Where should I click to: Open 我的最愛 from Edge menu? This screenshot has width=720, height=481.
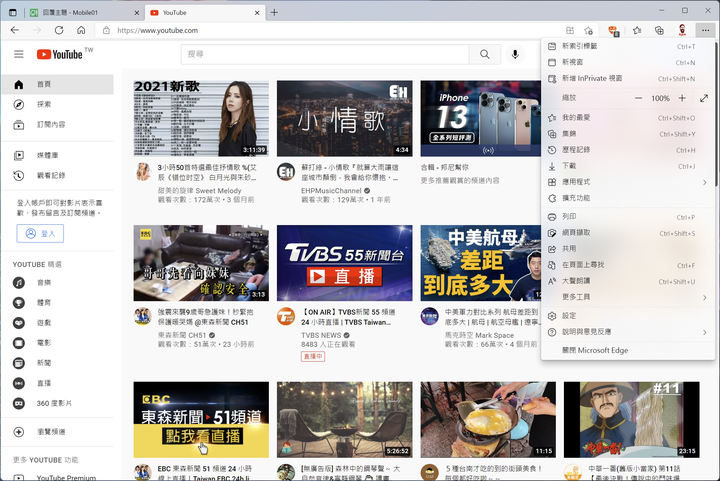(628, 118)
